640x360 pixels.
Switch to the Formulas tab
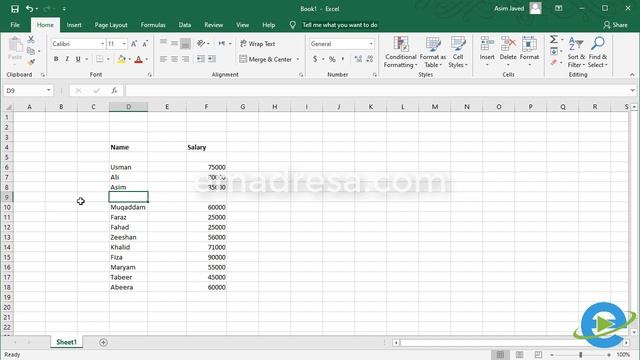point(153,25)
